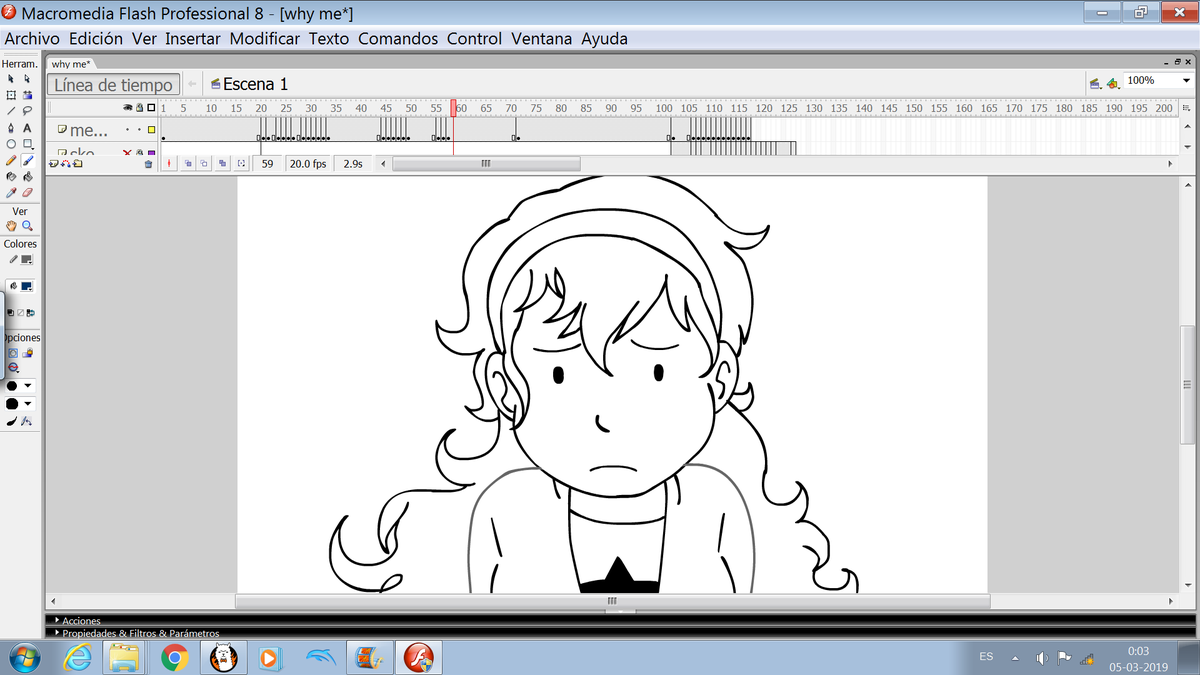Screen dimensions: 1200x675
Task: Select the Line tool
Action: 10,110
